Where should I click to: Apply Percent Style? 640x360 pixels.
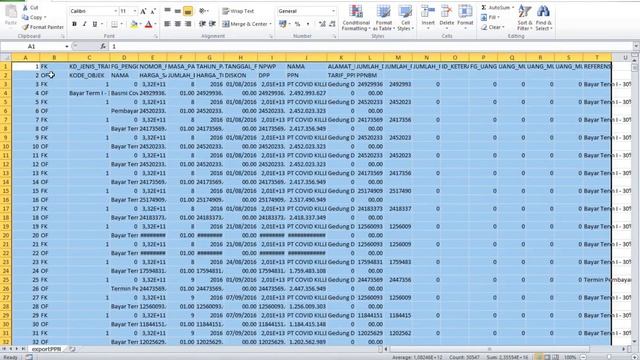point(298,24)
